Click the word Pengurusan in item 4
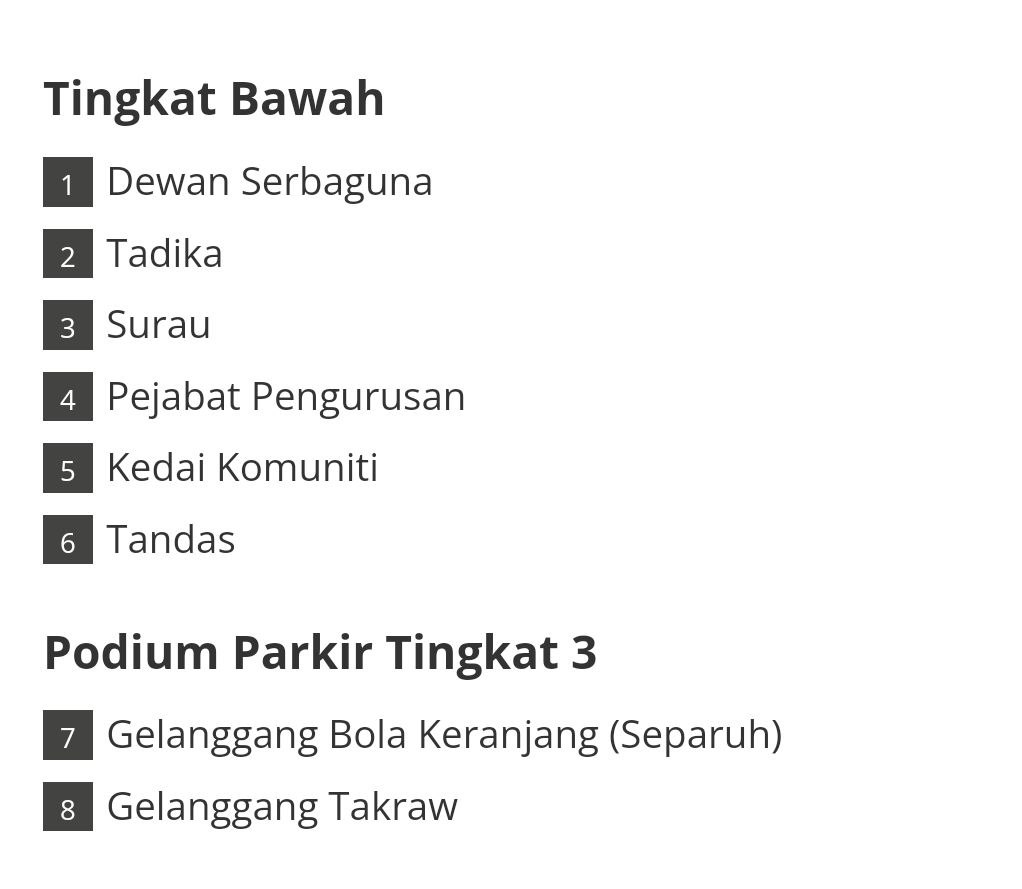 pyautogui.click(x=358, y=397)
